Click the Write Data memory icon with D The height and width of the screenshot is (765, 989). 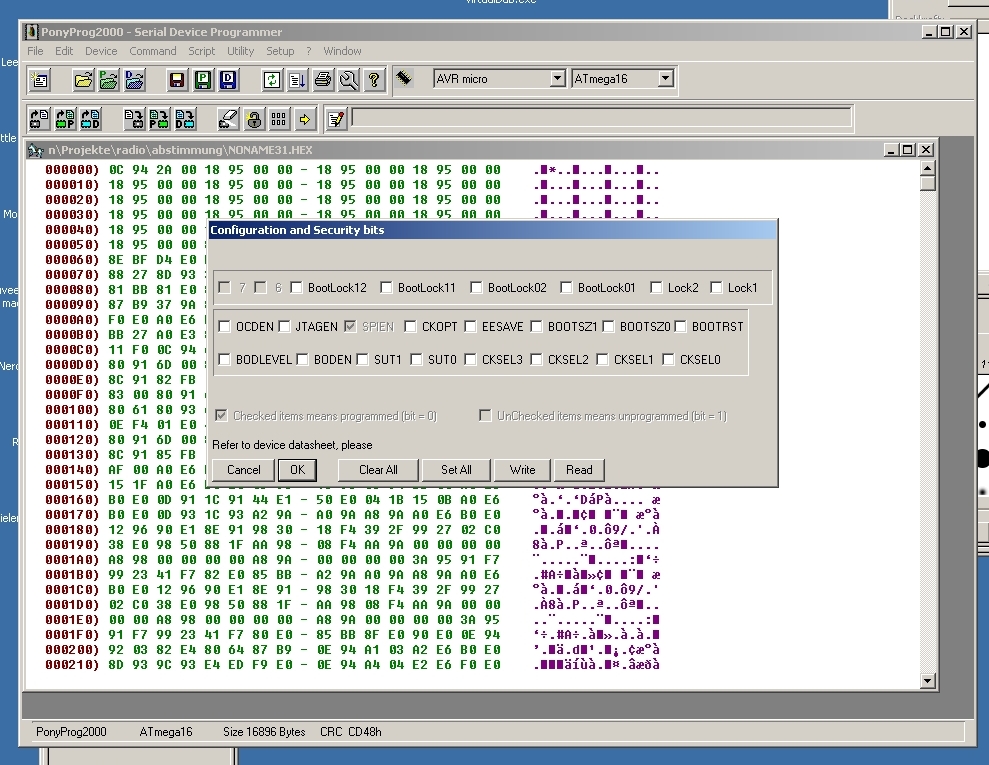coord(185,119)
